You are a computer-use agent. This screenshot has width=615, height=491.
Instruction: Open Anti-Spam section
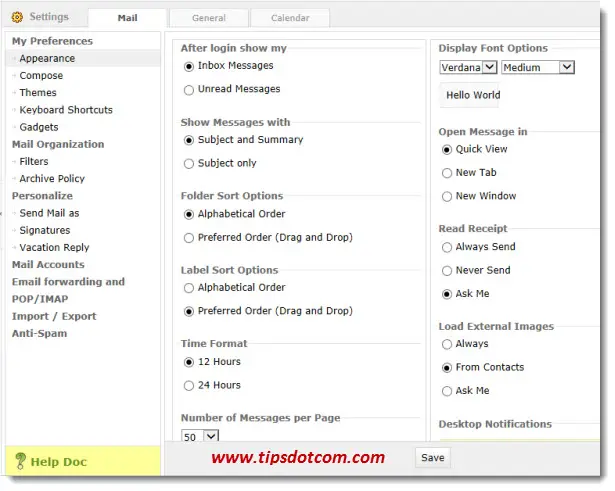click(x=39, y=334)
